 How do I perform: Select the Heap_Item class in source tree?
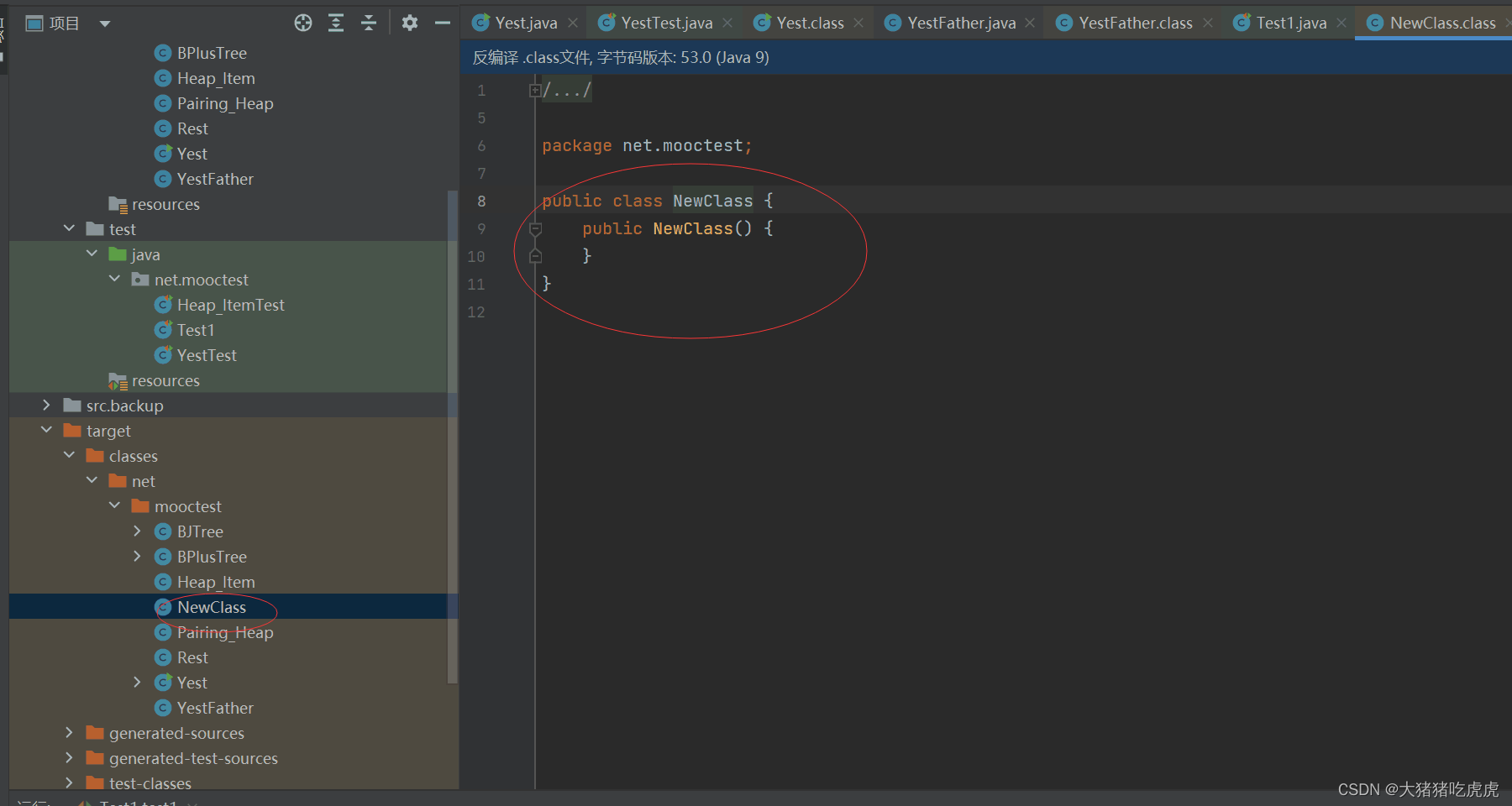216,78
